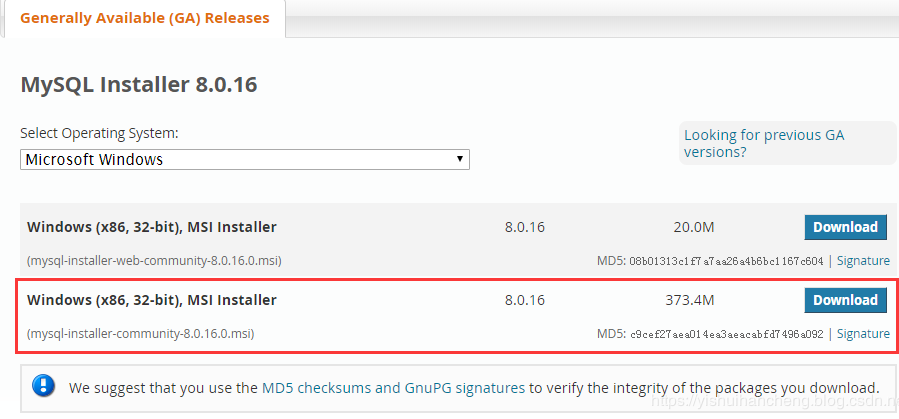Click the 'Select Operating System:' label
Image resolution: width=899 pixels, height=419 pixels.
(99, 134)
